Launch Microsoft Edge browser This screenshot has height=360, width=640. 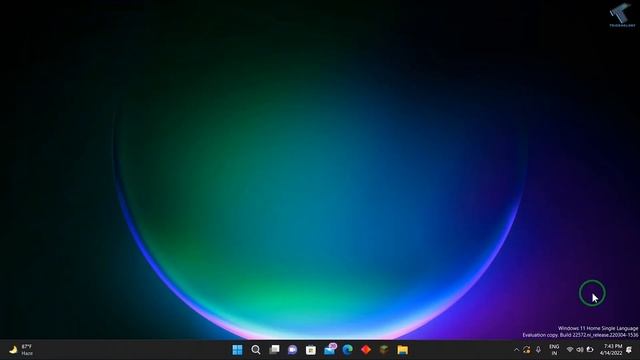point(348,350)
